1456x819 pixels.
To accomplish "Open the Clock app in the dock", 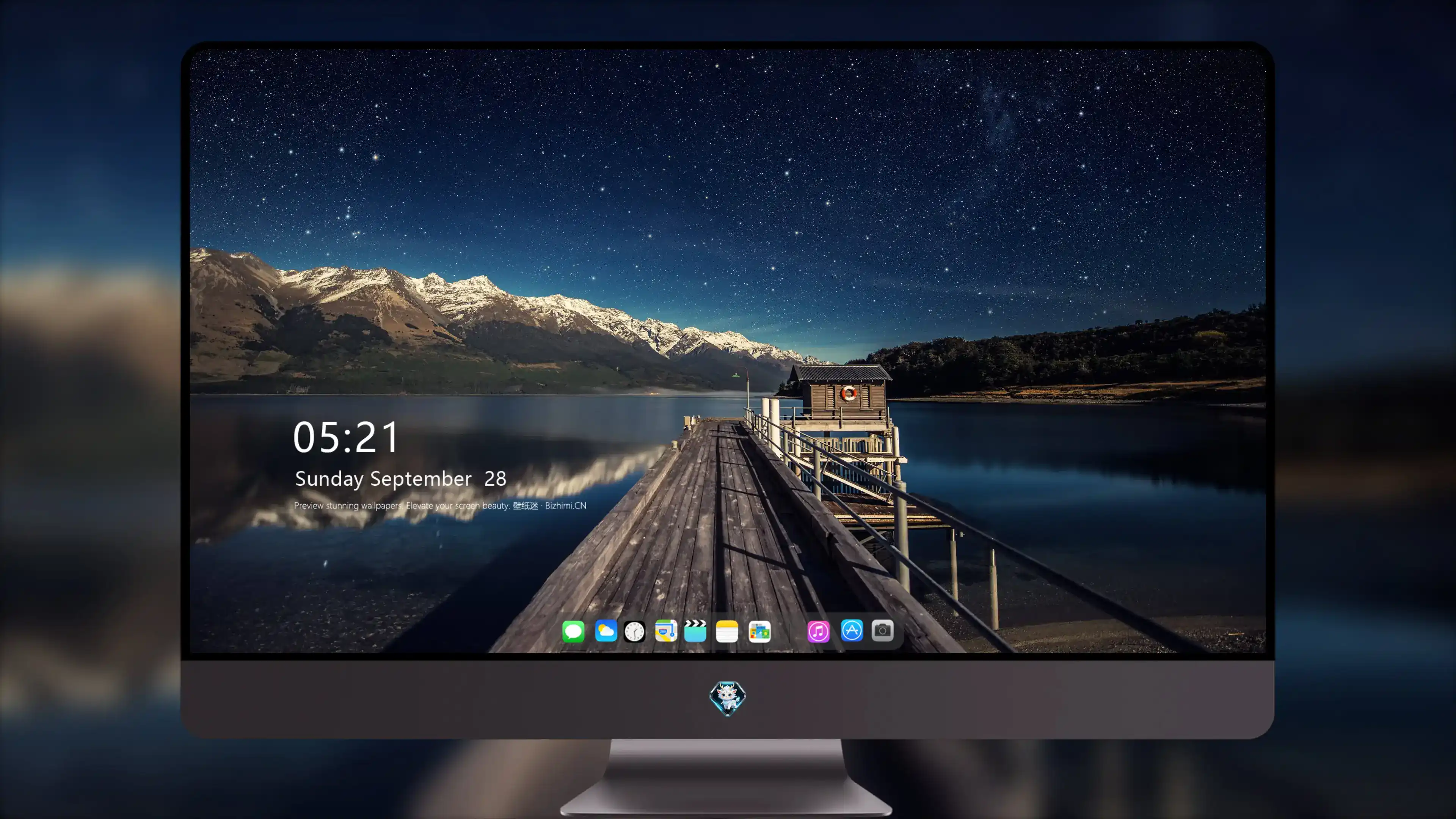I will (634, 631).
